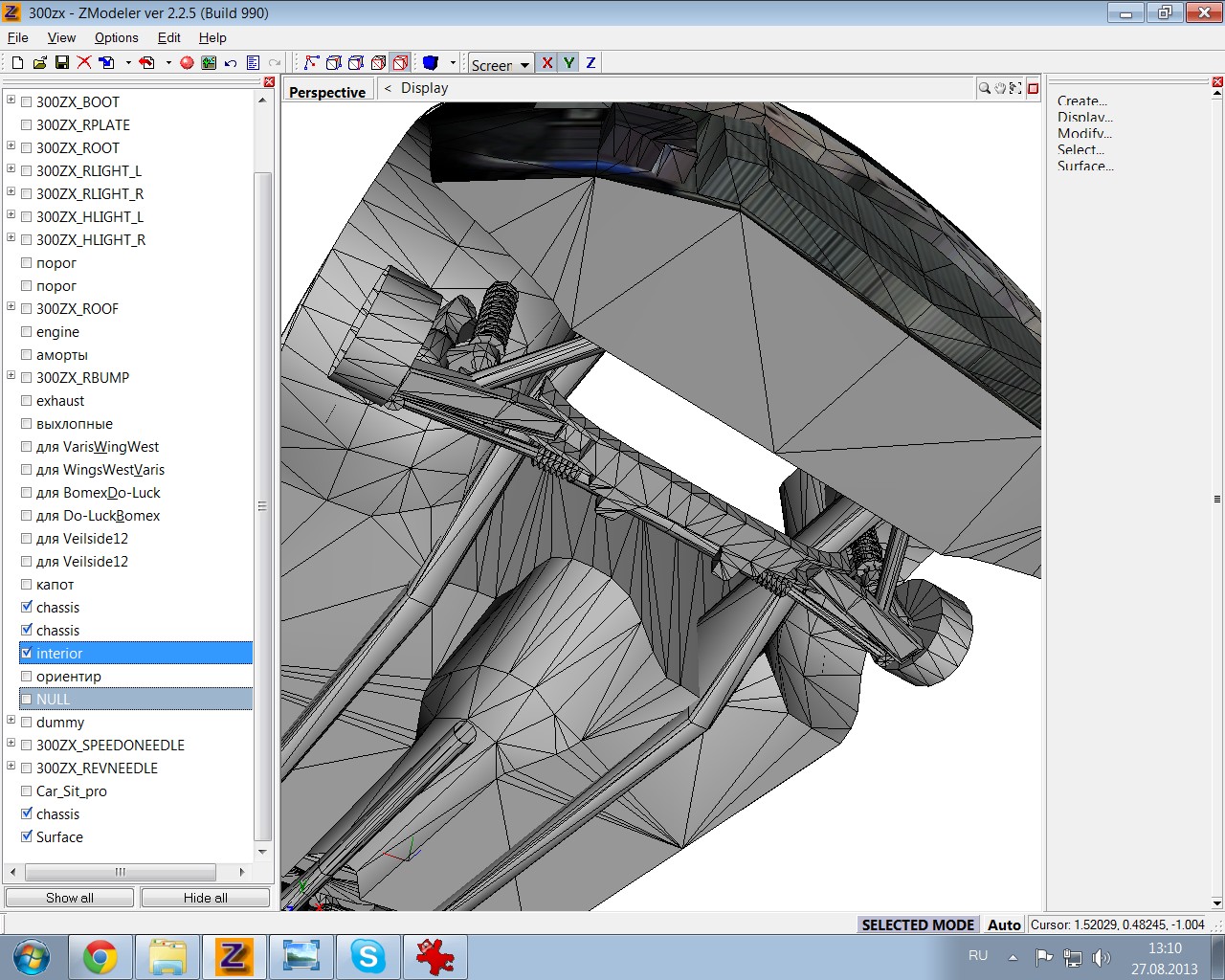Click the Hide all button

206,898
